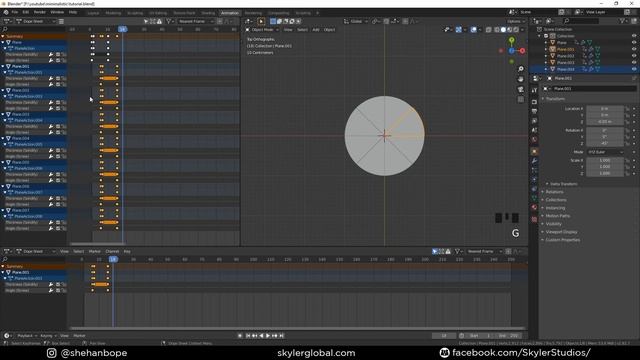Image resolution: width=640 pixels, height=360 pixels.
Task: Select solid viewport shading mode
Action: click(x=503, y=30)
